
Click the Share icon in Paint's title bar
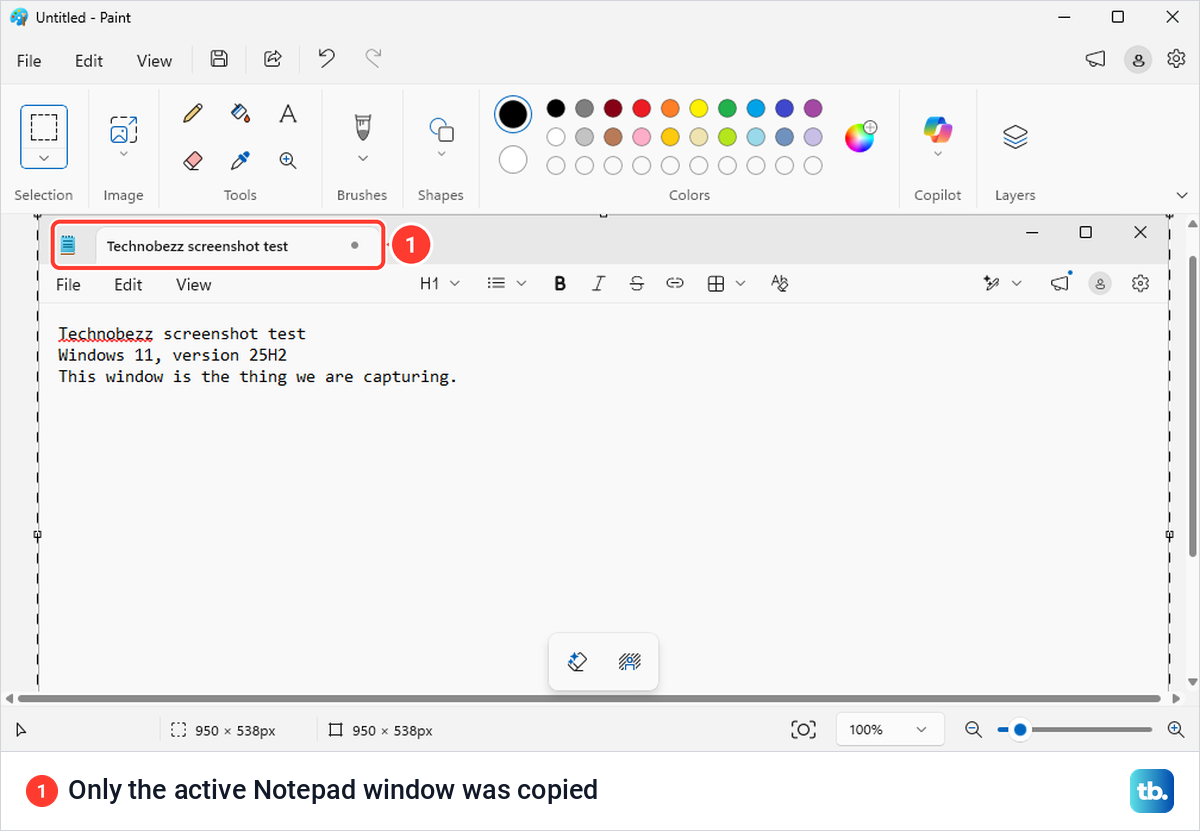(272, 59)
